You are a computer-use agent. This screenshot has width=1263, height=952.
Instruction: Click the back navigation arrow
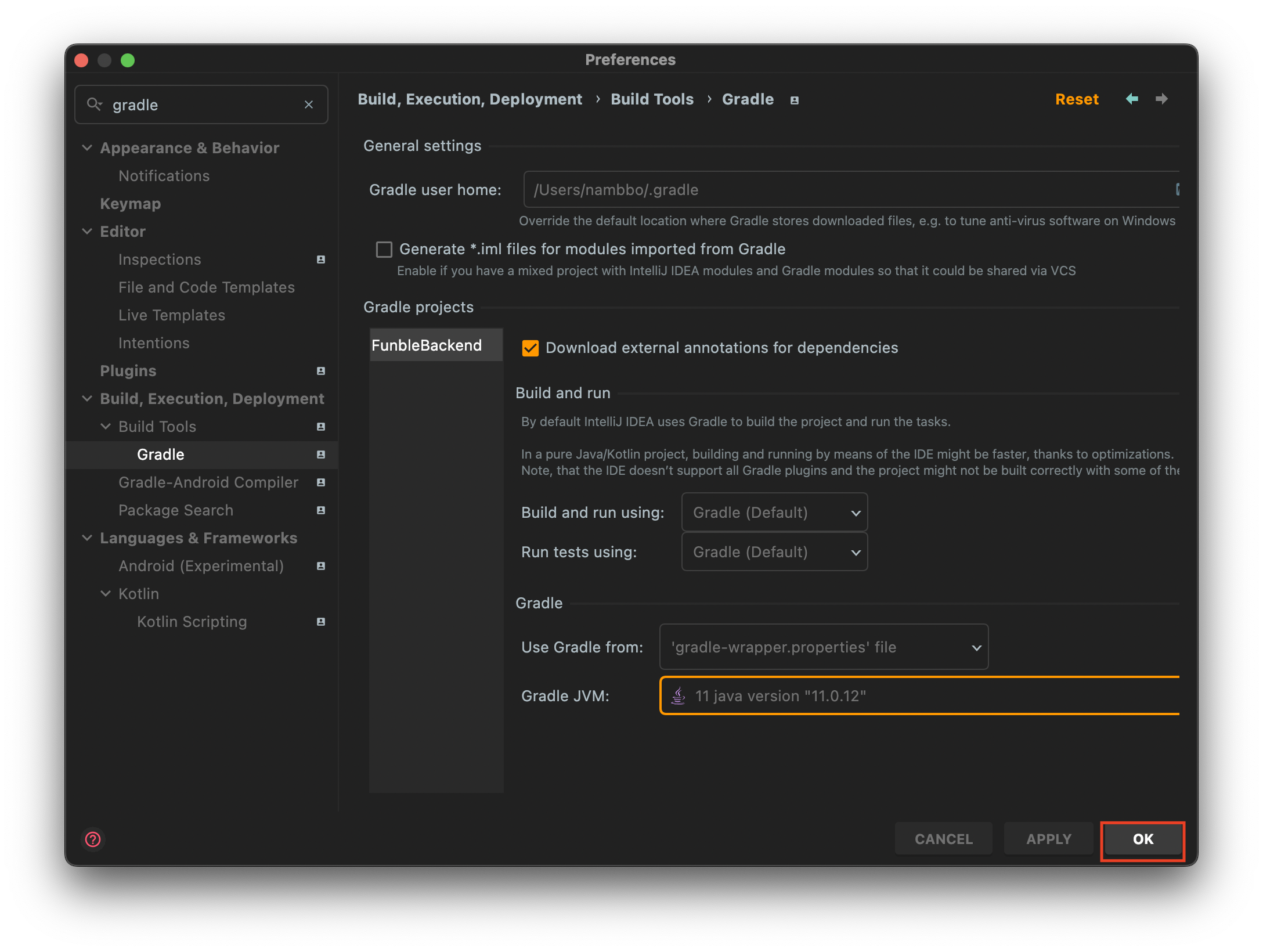[x=1132, y=99]
